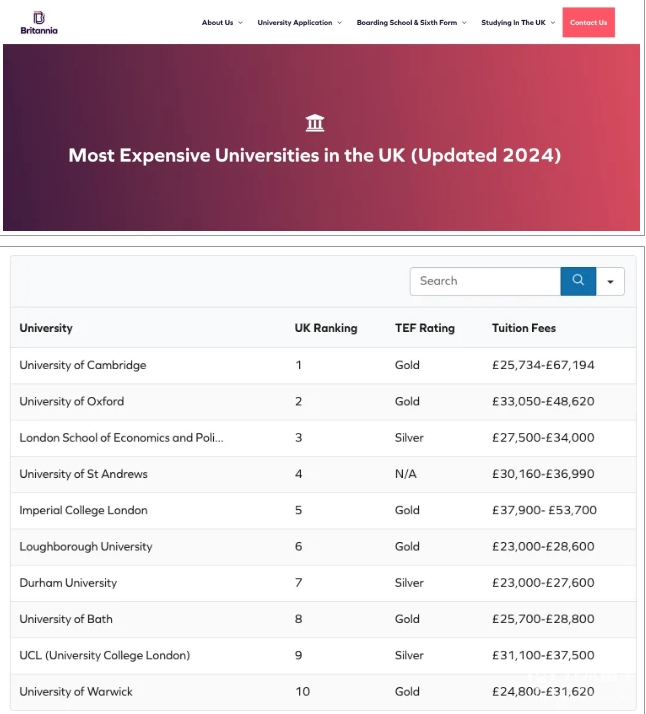This screenshot has height=714, width=646.
Task: Select the UCL (University College London) row
Action: (x=323, y=655)
